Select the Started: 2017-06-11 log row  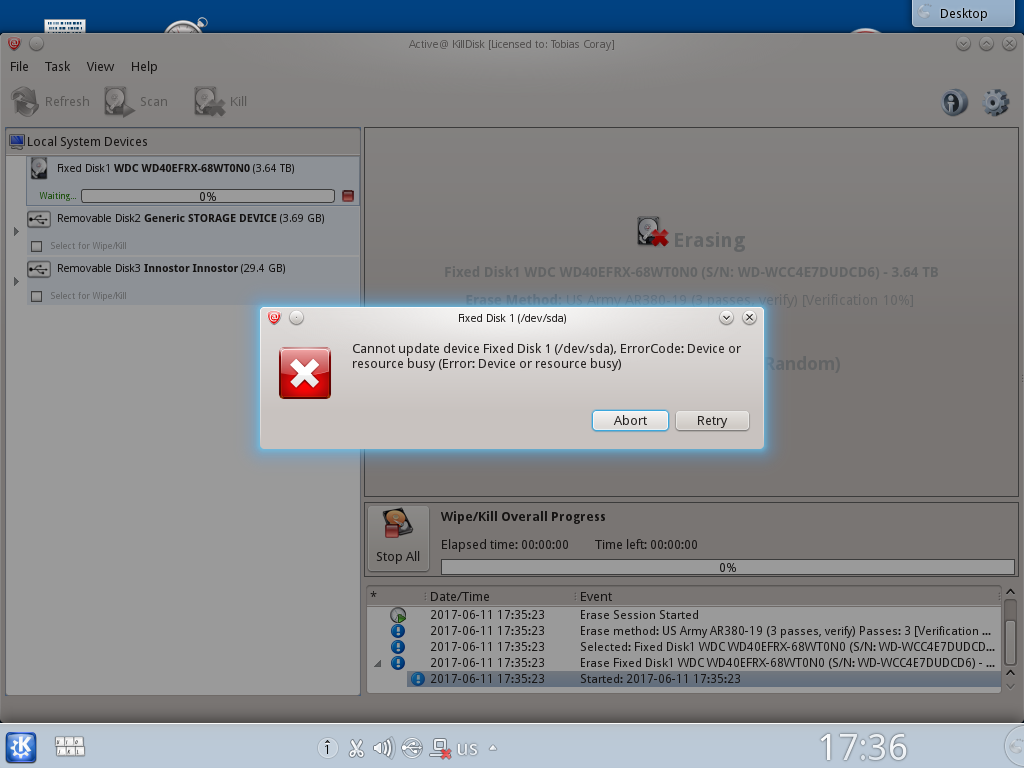703,679
